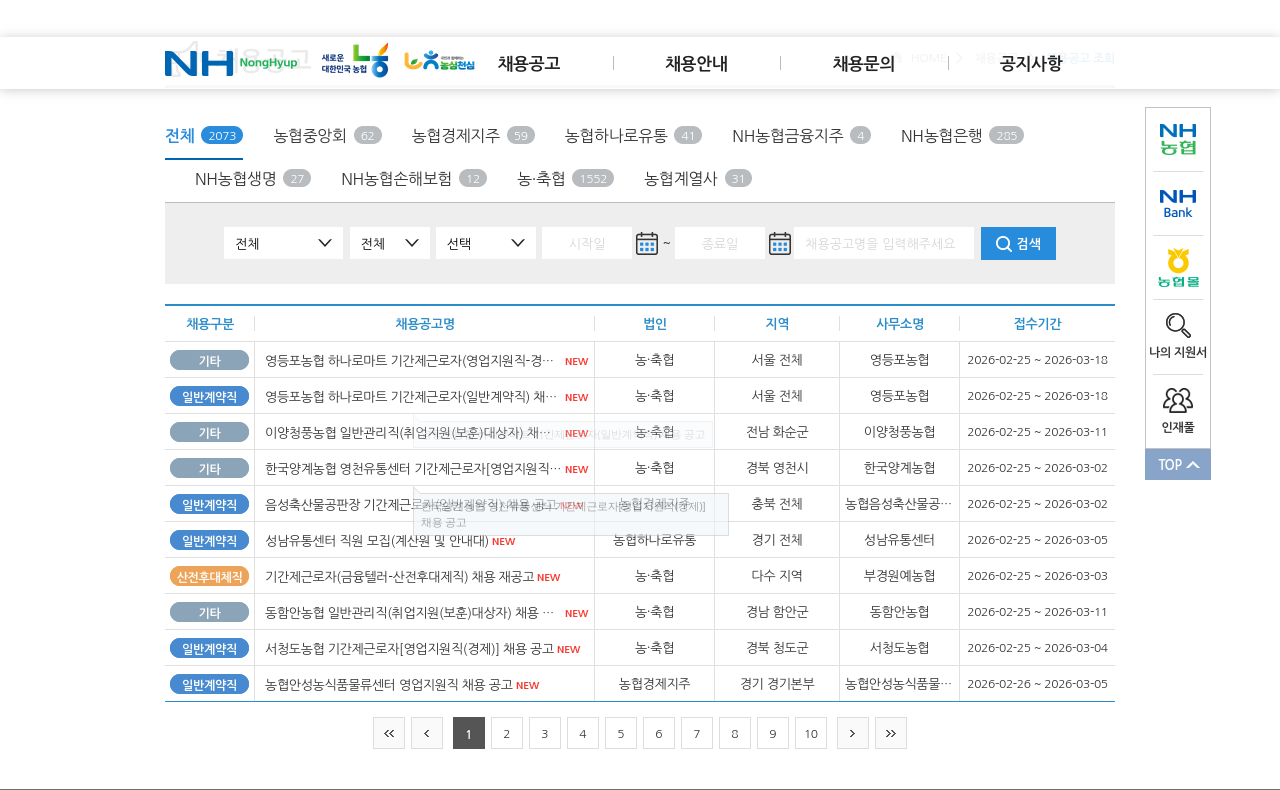Go to page 2
Viewport: 1280px width, 790px height.
pos(507,733)
